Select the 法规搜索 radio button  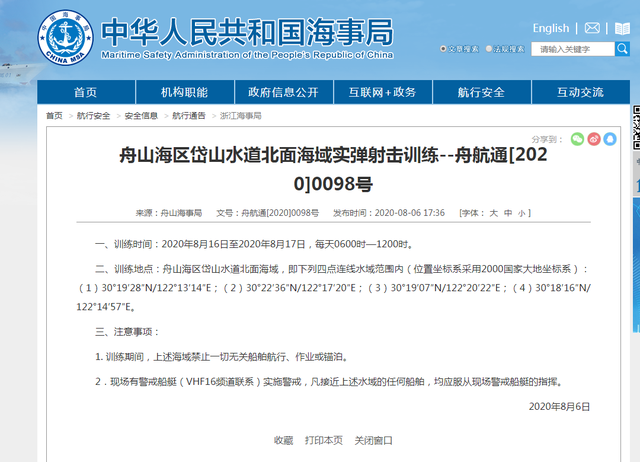(x=489, y=49)
